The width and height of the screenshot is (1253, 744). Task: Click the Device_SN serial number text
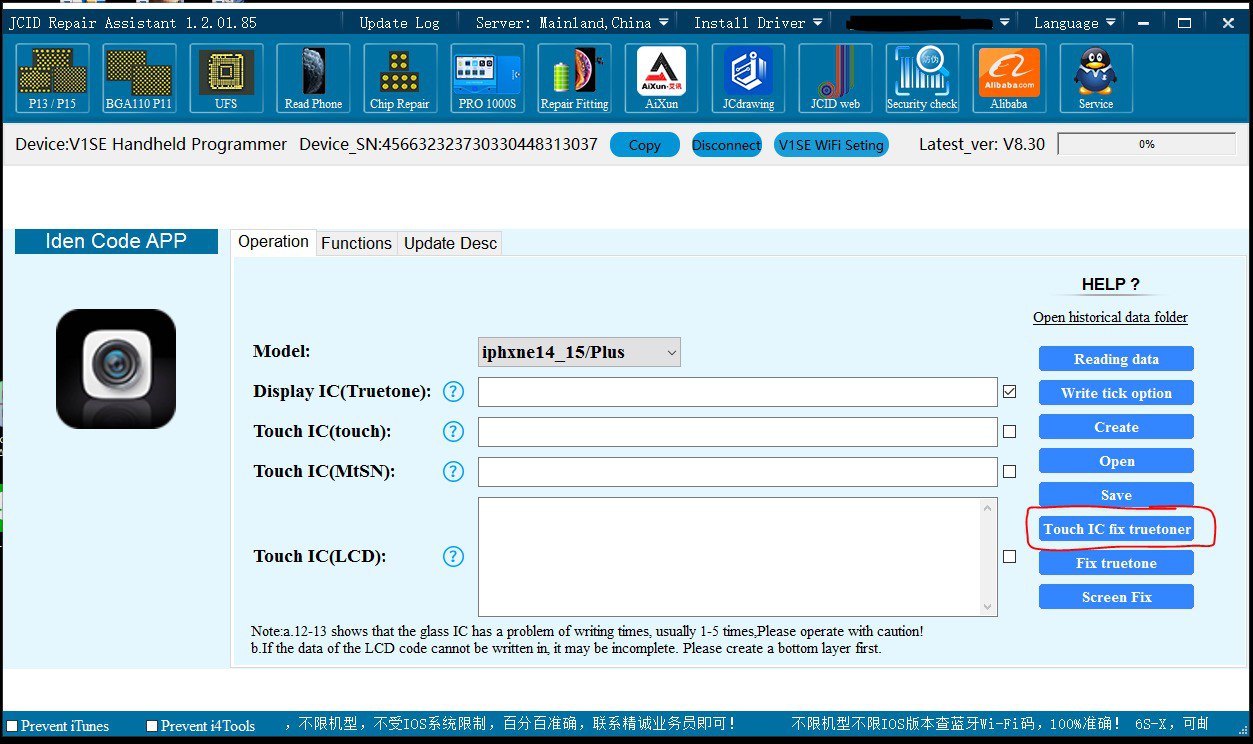(448, 144)
